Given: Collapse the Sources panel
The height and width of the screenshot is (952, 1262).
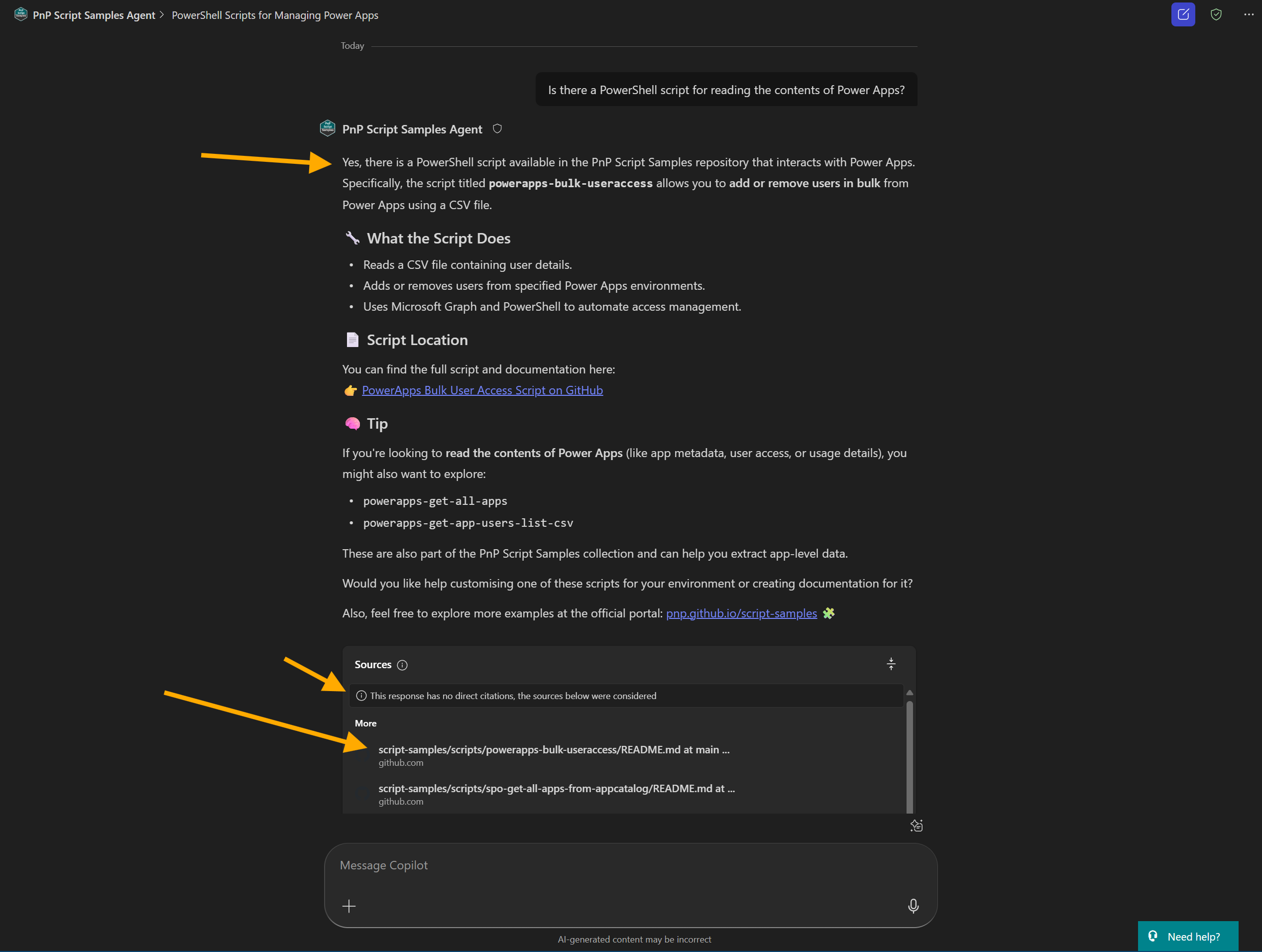Looking at the screenshot, I should tap(891, 664).
